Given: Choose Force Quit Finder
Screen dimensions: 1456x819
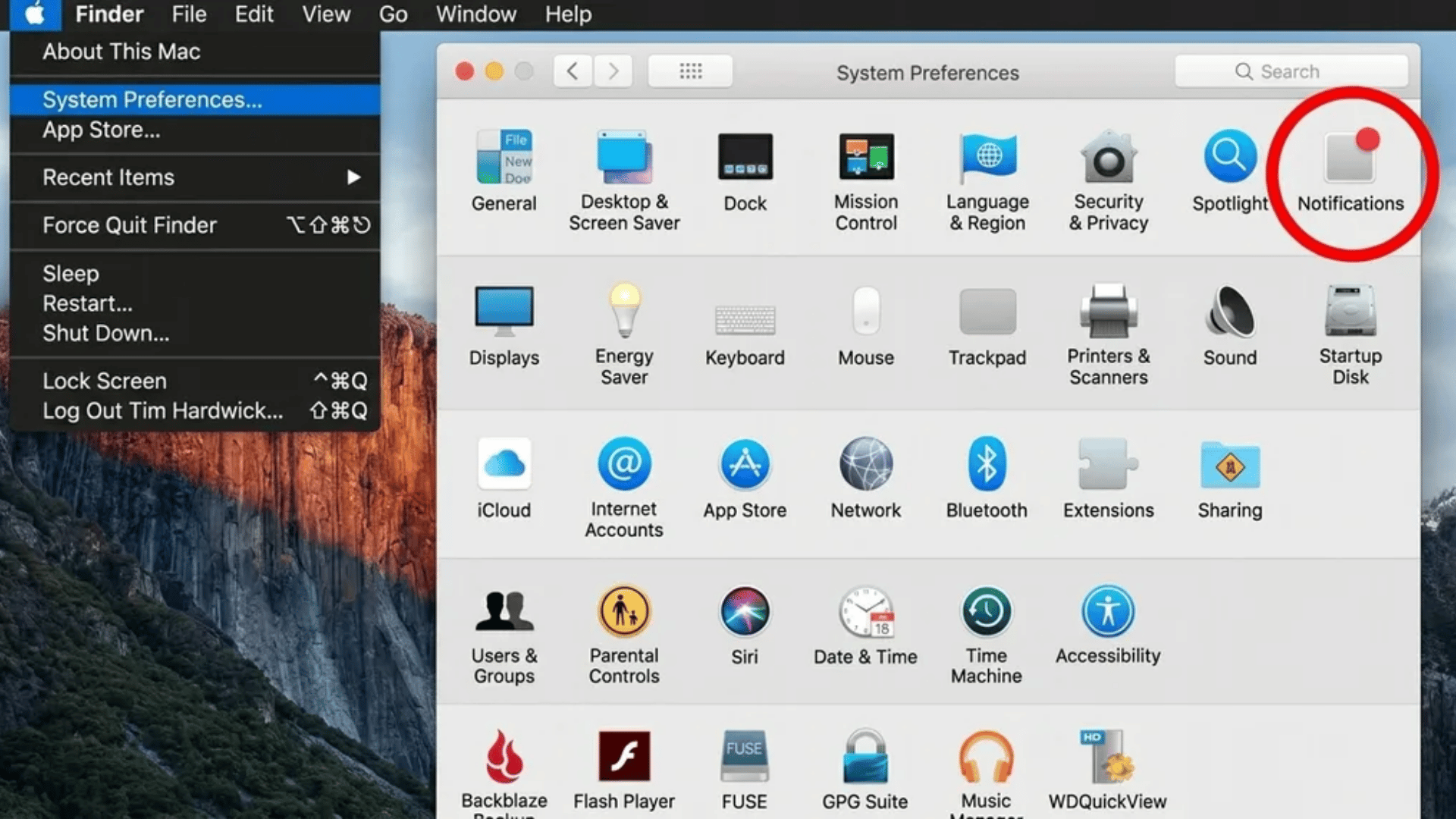Looking at the screenshot, I should click(x=195, y=225).
